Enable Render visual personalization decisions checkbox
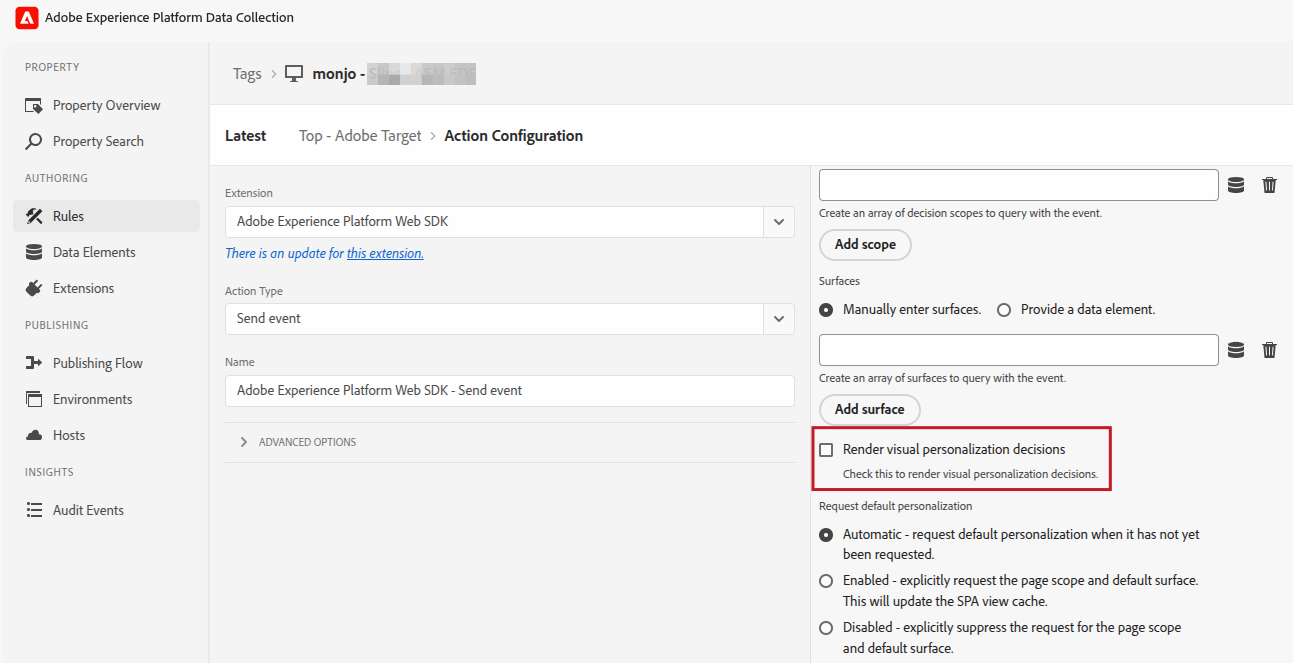Viewport: 1293px width, 663px height. pos(826,450)
